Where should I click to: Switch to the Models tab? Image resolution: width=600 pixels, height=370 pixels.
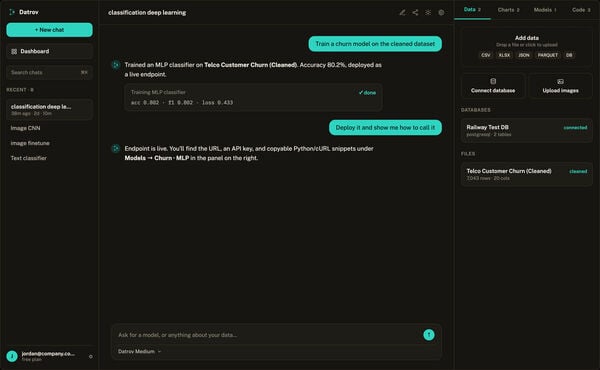coord(545,10)
